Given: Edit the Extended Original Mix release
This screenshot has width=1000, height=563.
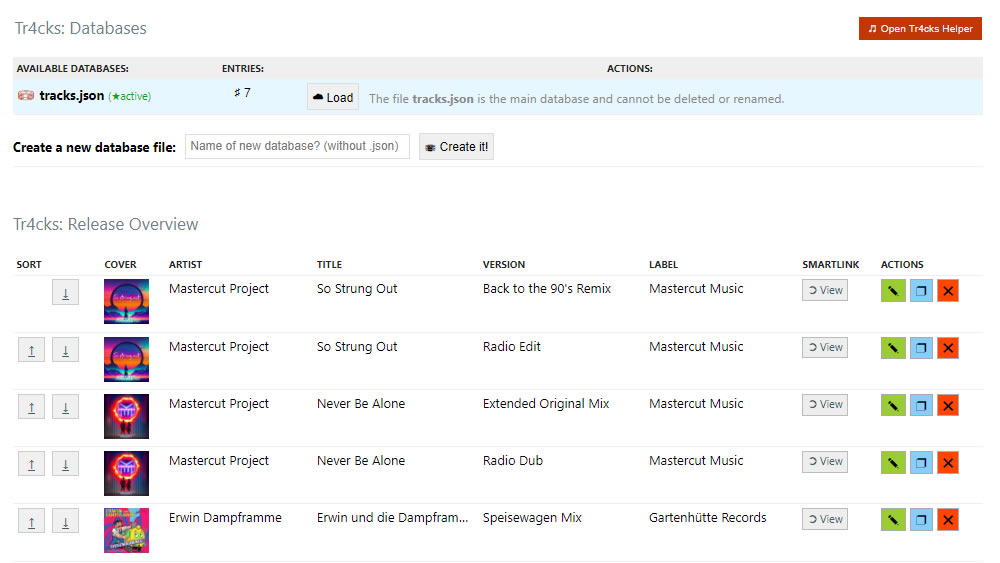Looking at the screenshot, I should tap(893, 405).
